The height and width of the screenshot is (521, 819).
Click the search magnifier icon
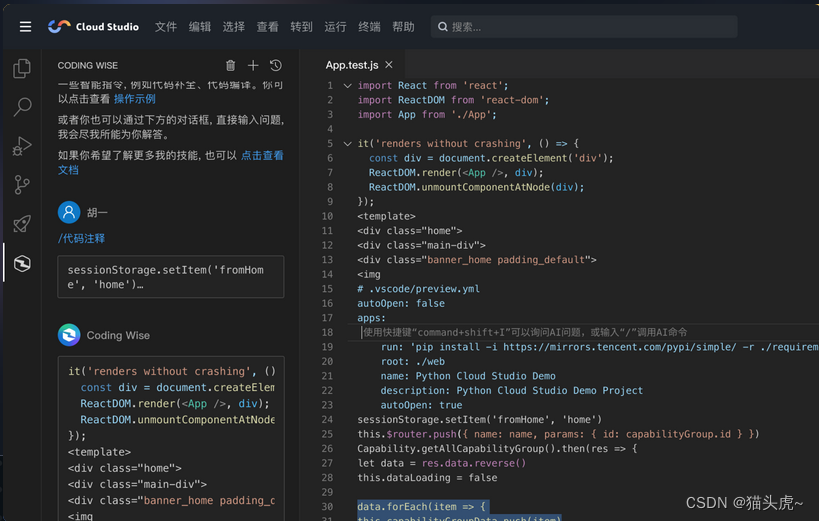(x=443, y=27)
